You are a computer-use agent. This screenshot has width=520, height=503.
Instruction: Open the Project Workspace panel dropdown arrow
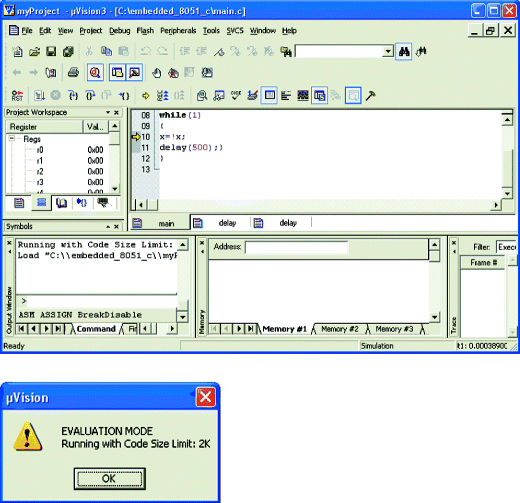tap(108, 112)
